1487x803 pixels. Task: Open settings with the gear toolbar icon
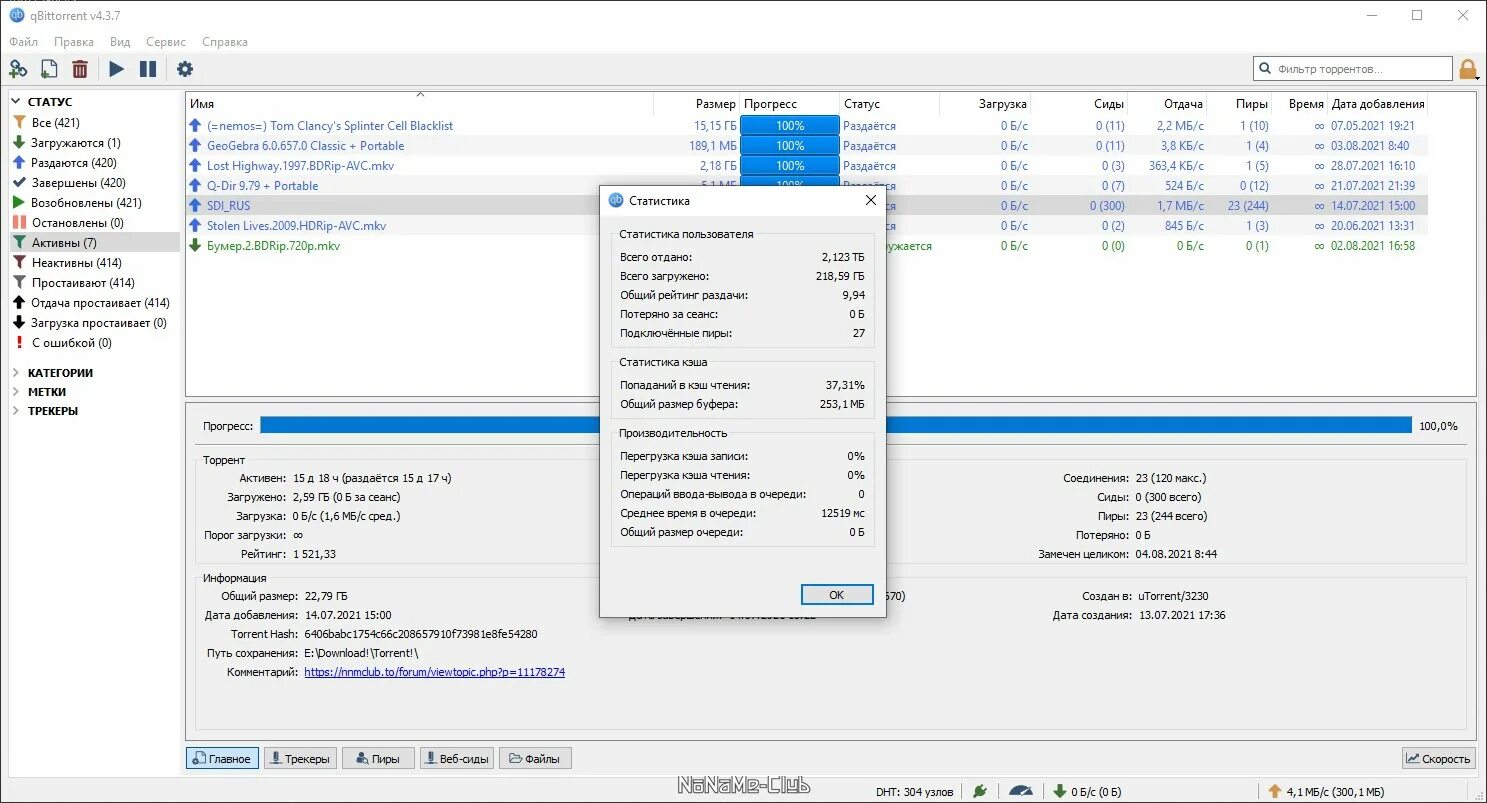[x=185, y=69]
